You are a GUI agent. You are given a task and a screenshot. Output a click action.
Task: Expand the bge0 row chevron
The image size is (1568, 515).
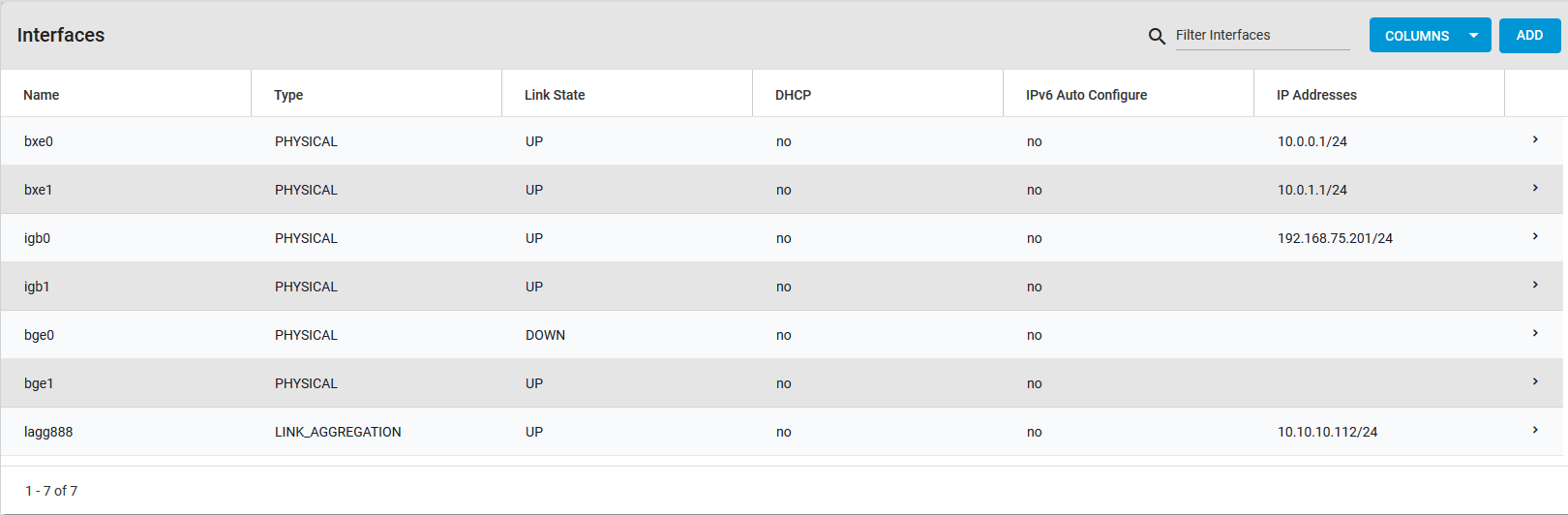(1535, 334)
